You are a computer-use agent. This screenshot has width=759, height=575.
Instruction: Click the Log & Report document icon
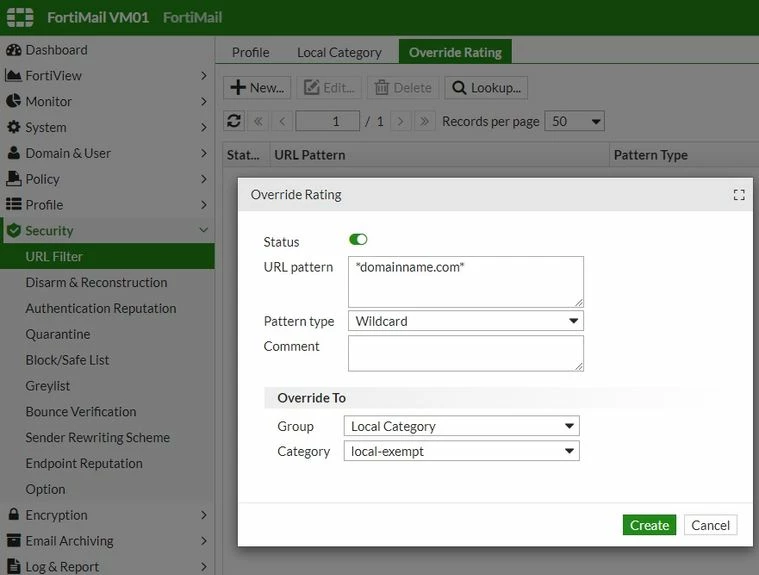(14, 566)
